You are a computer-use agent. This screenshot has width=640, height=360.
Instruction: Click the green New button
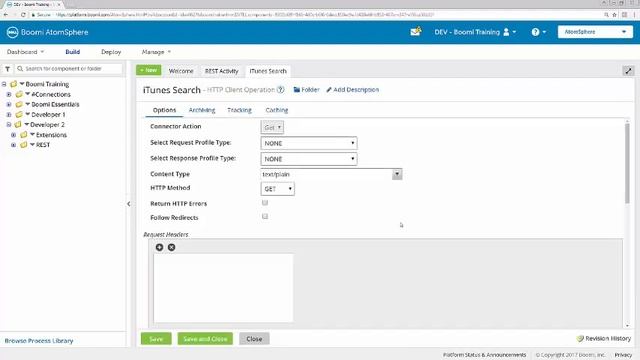click(x=149, y=70)
